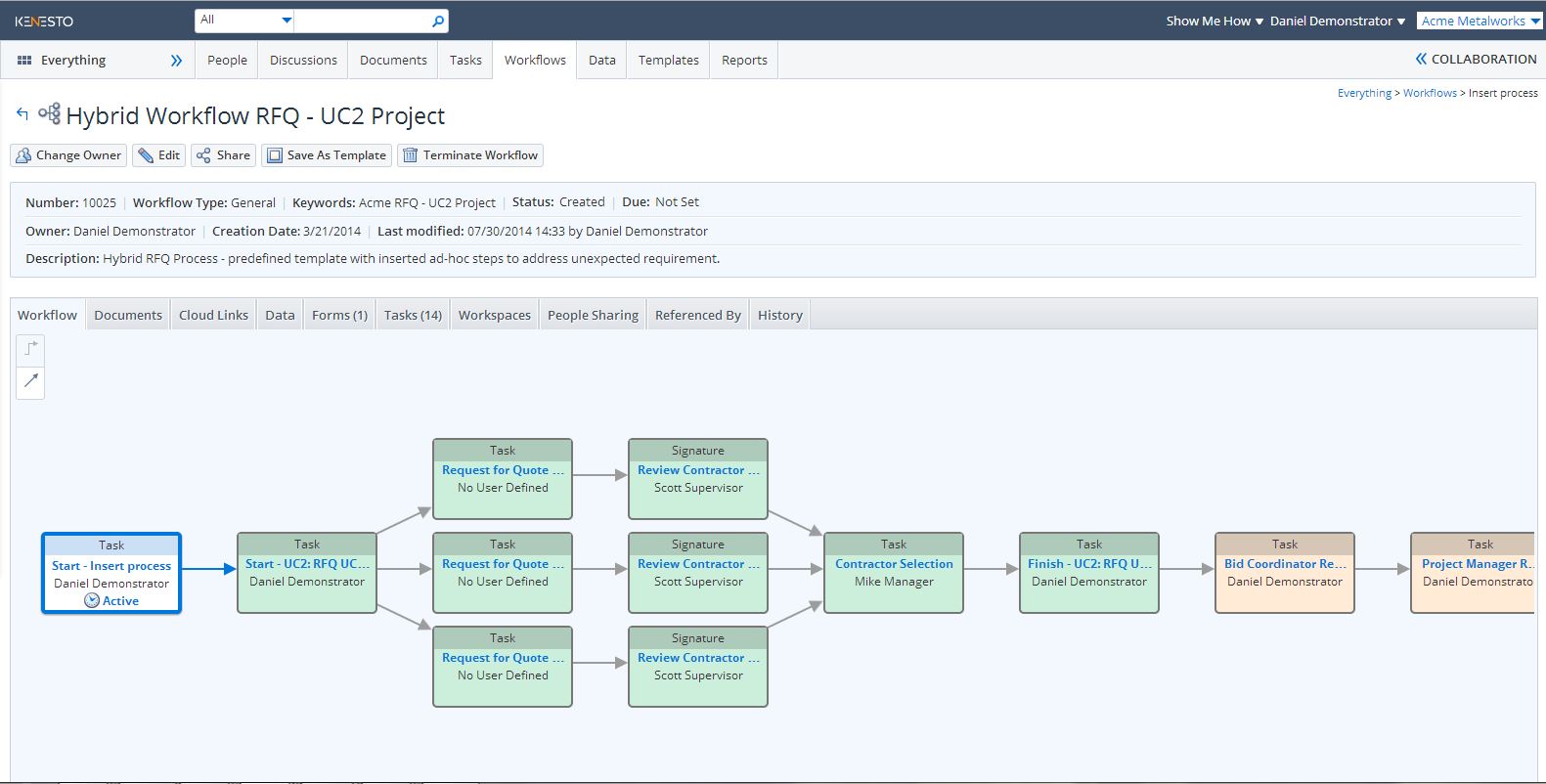The height and width of the screenshot is (784, 1546).
Task: Switch to the Referenced By sub-tab
Action: click(698, 315)
